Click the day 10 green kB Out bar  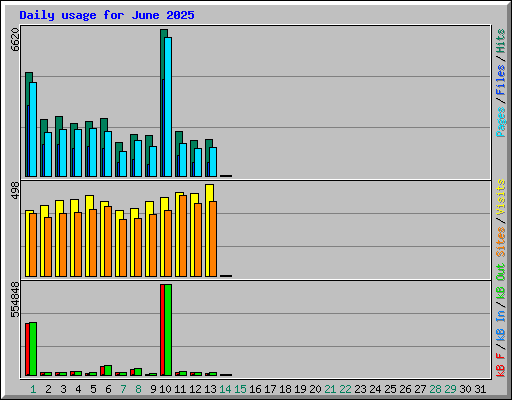[168, 330]
